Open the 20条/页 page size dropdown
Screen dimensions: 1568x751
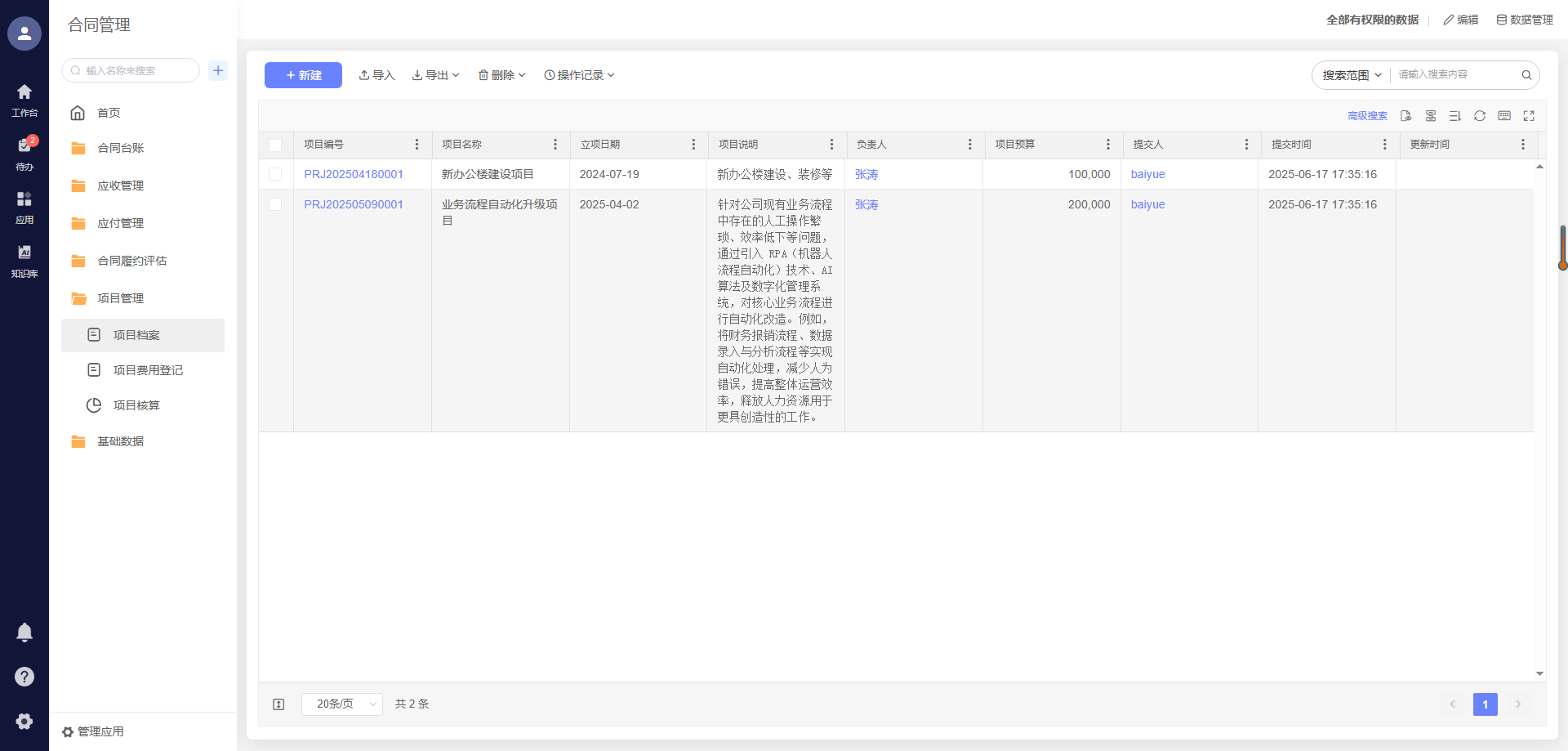pos(341,704)
